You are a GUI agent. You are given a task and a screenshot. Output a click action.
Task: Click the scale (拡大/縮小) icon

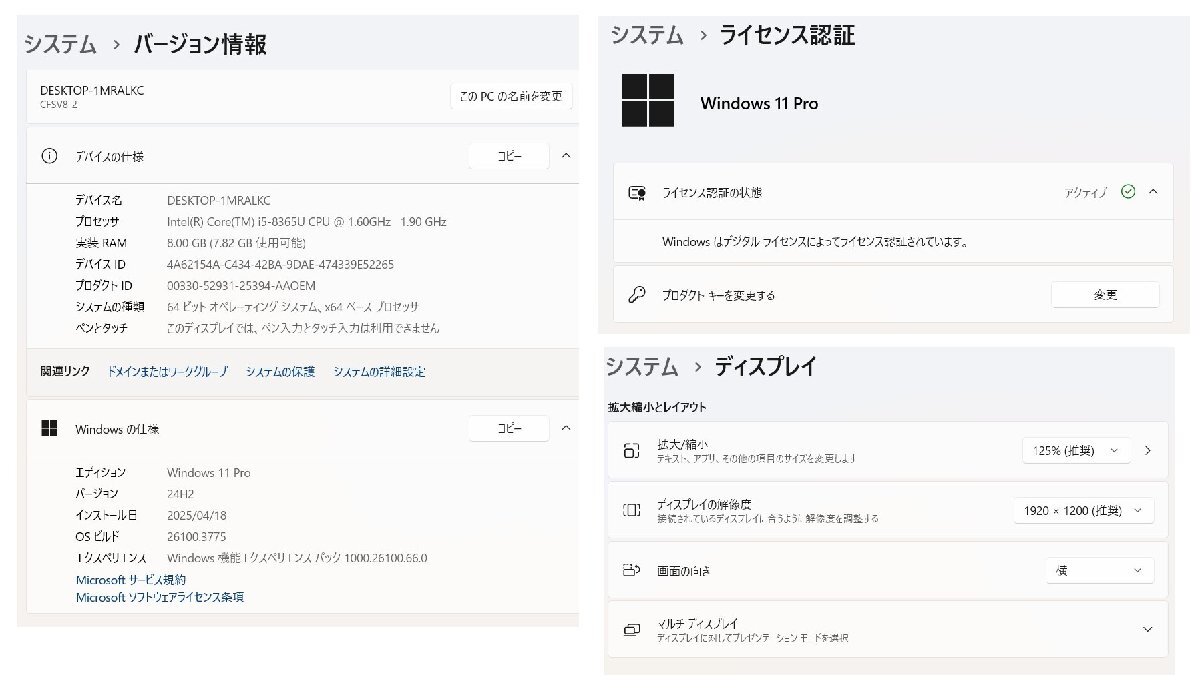point(631,451)
